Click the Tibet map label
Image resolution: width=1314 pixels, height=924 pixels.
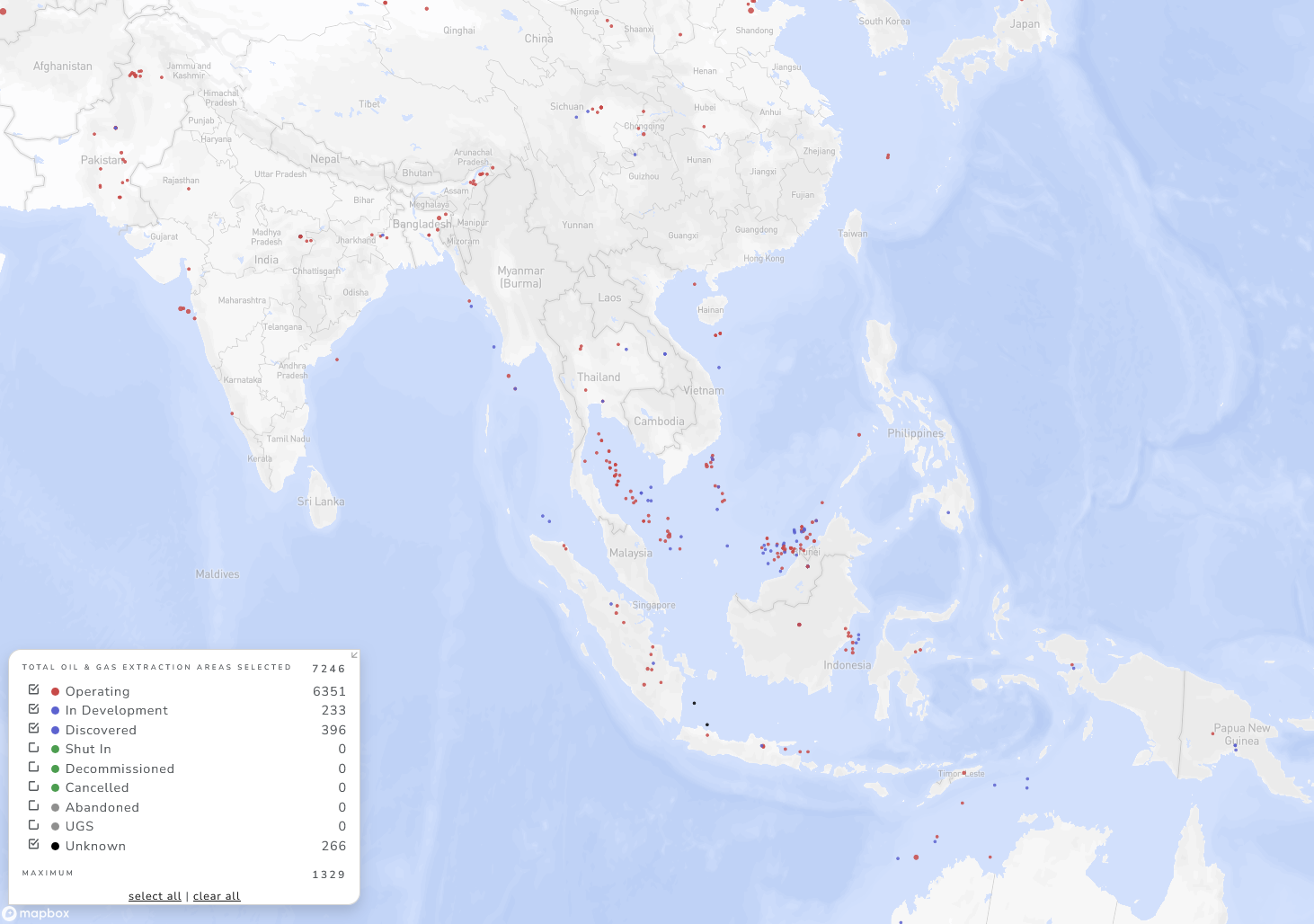click(369, 104)
